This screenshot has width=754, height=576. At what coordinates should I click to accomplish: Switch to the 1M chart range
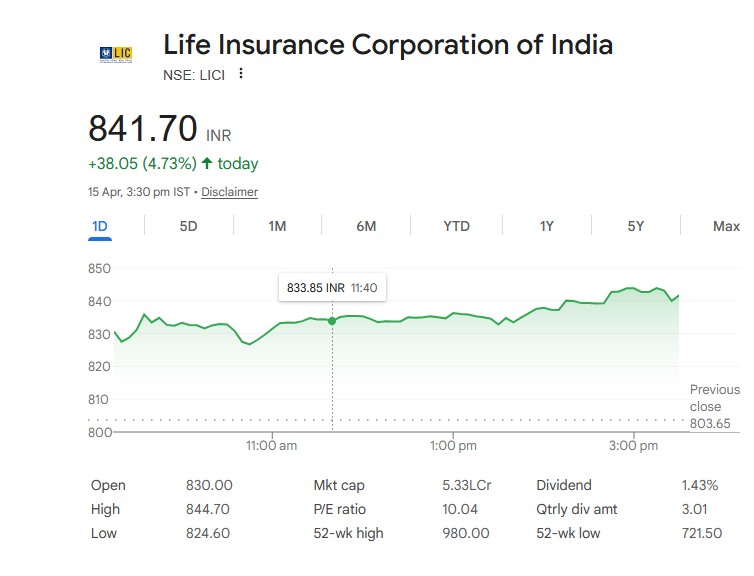coord(277,226)
